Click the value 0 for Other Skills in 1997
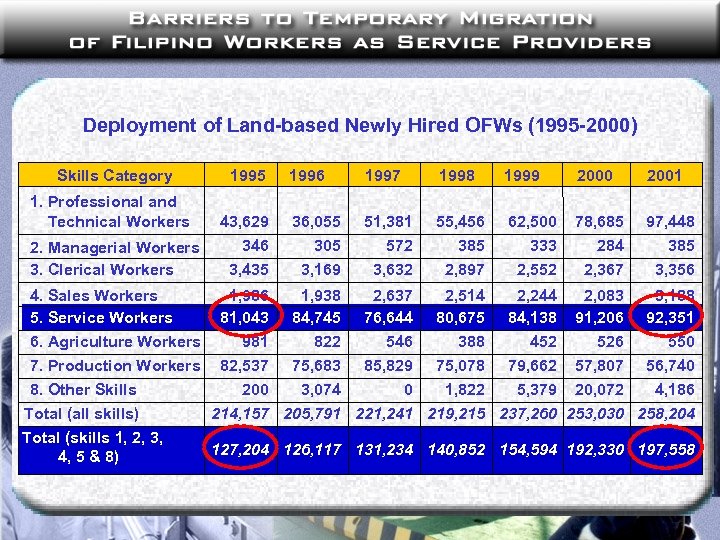 click(408, 390)
